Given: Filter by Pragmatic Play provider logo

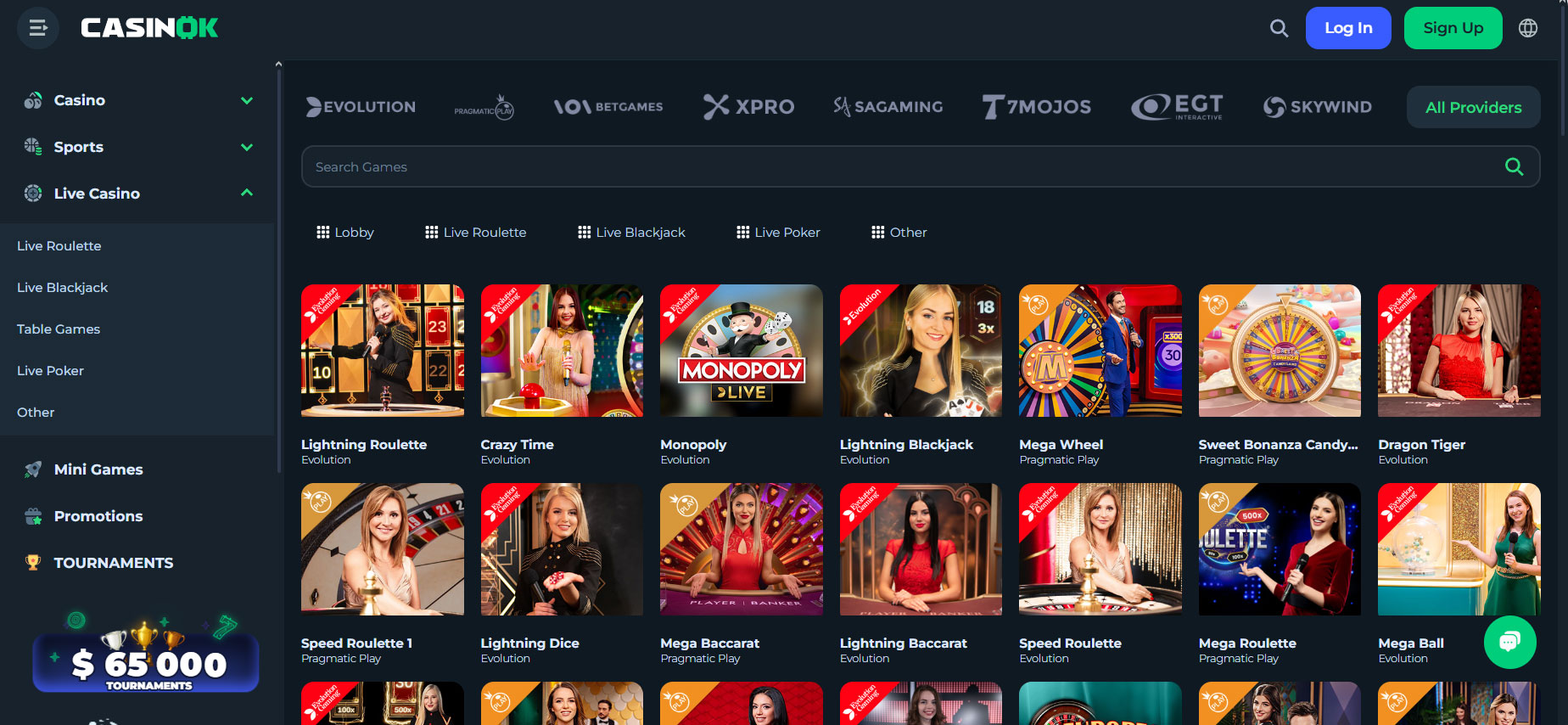Looking at the screenshot, I should tap(484, 108).
